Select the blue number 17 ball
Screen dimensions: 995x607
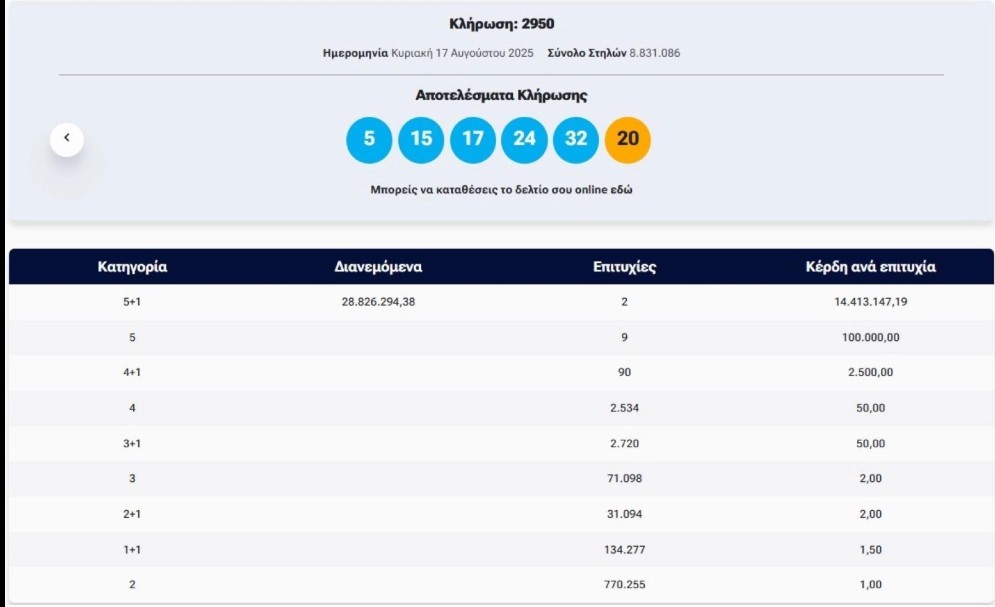473,140
